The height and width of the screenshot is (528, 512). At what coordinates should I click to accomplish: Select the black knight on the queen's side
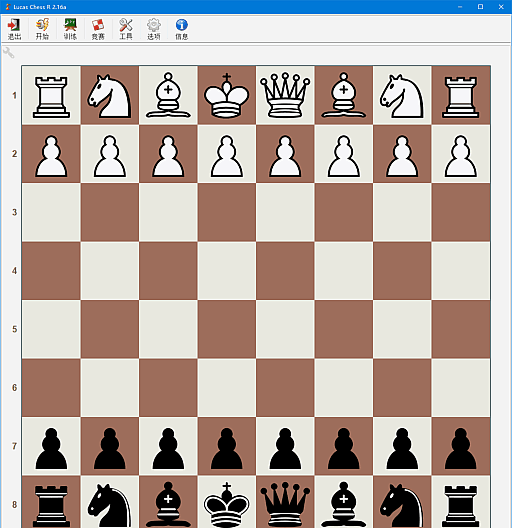[x=402, y=505]
